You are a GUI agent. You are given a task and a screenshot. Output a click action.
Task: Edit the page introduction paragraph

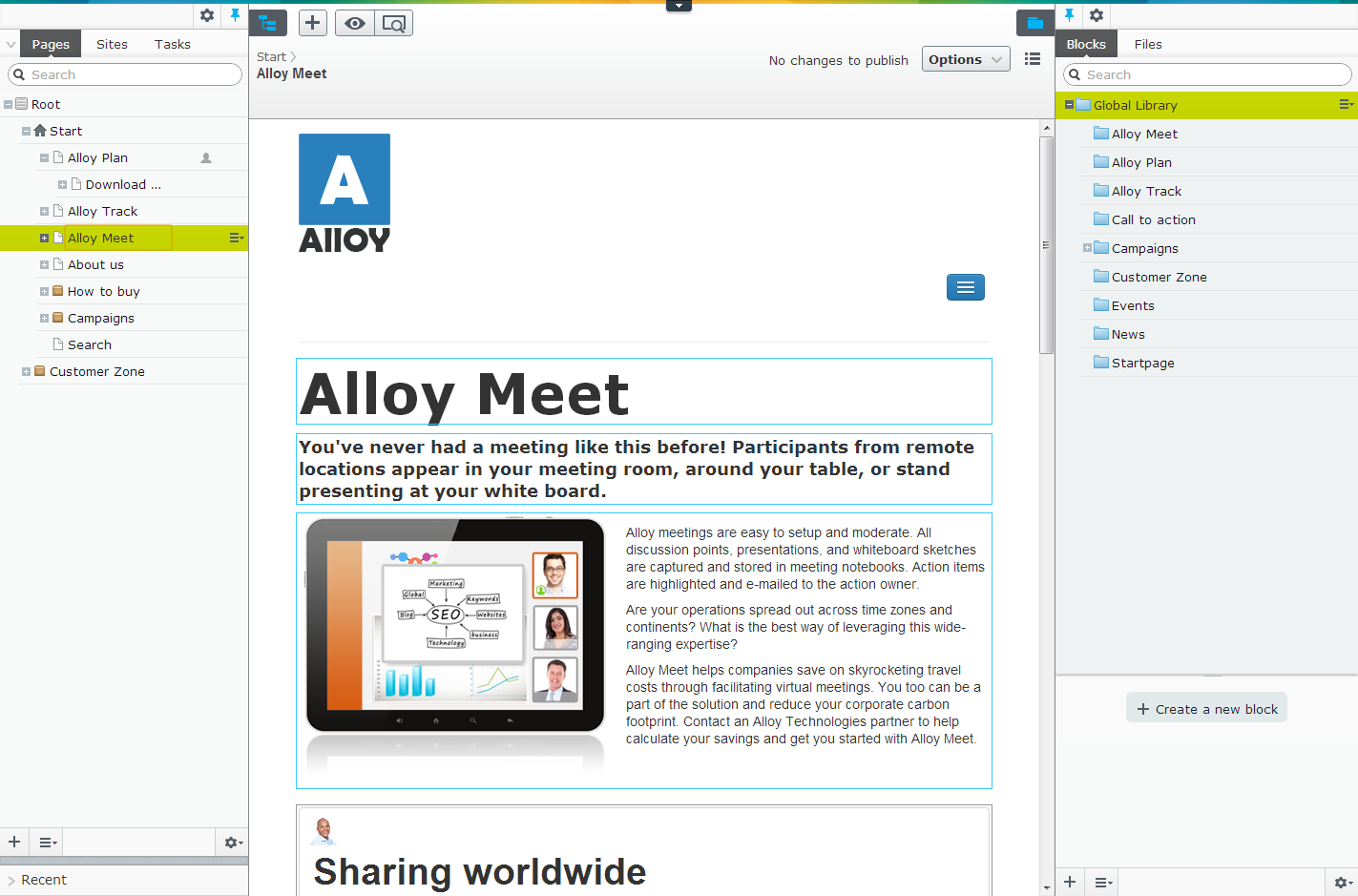644,469
